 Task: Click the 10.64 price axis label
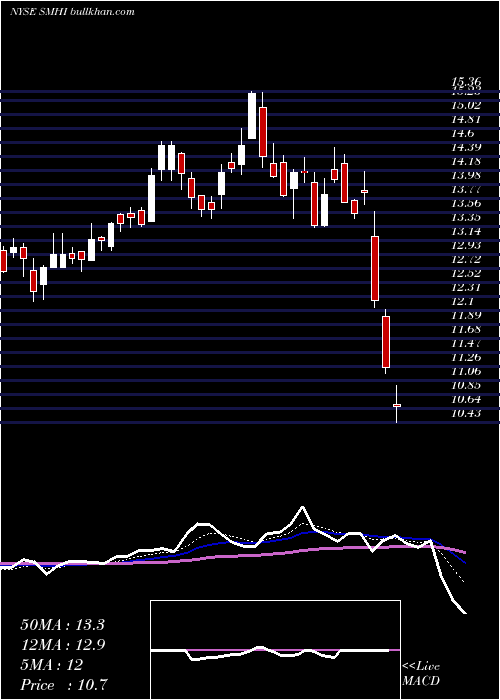[466, 400]
